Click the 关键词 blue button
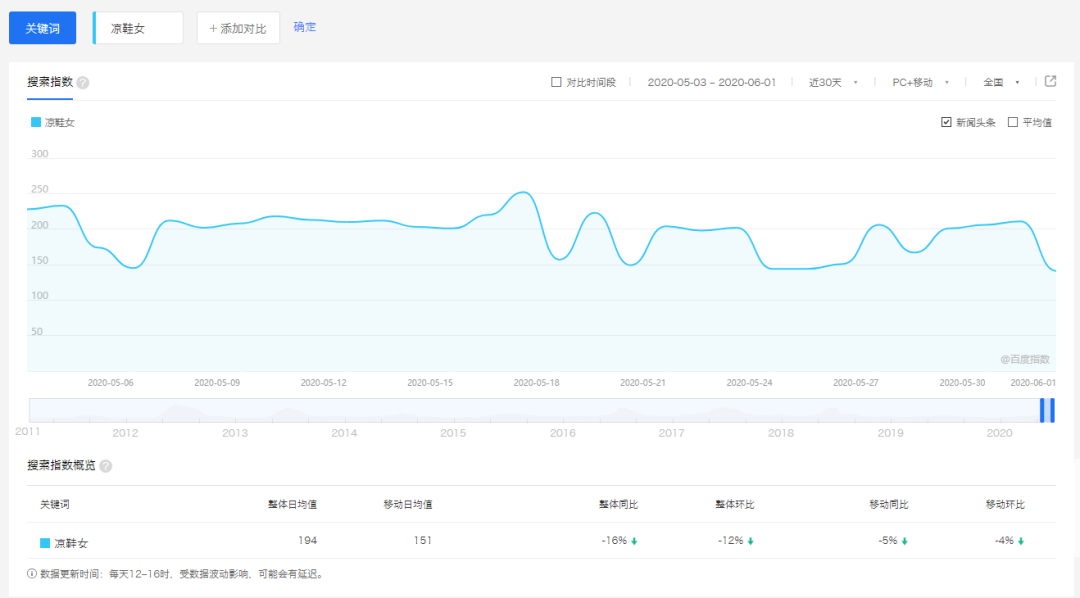 (x=43, y=28)
